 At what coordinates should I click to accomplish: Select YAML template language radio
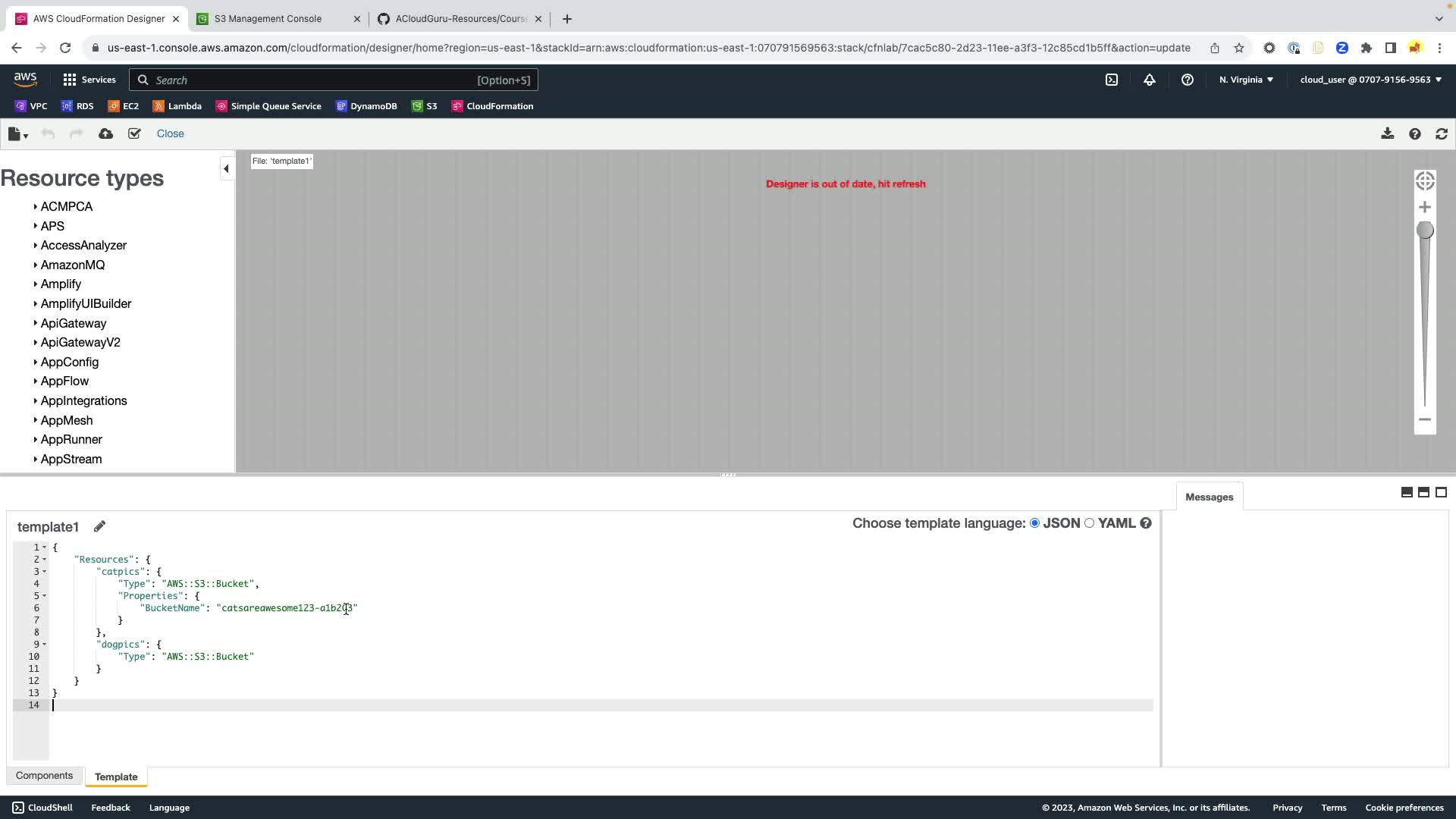pos(1090,523)
